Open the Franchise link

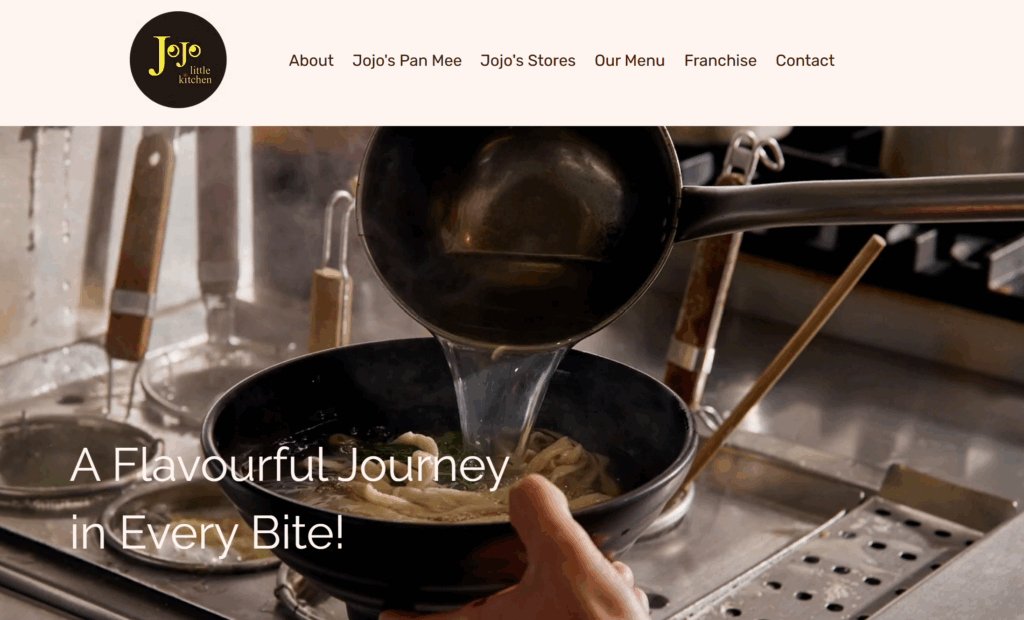720,61
